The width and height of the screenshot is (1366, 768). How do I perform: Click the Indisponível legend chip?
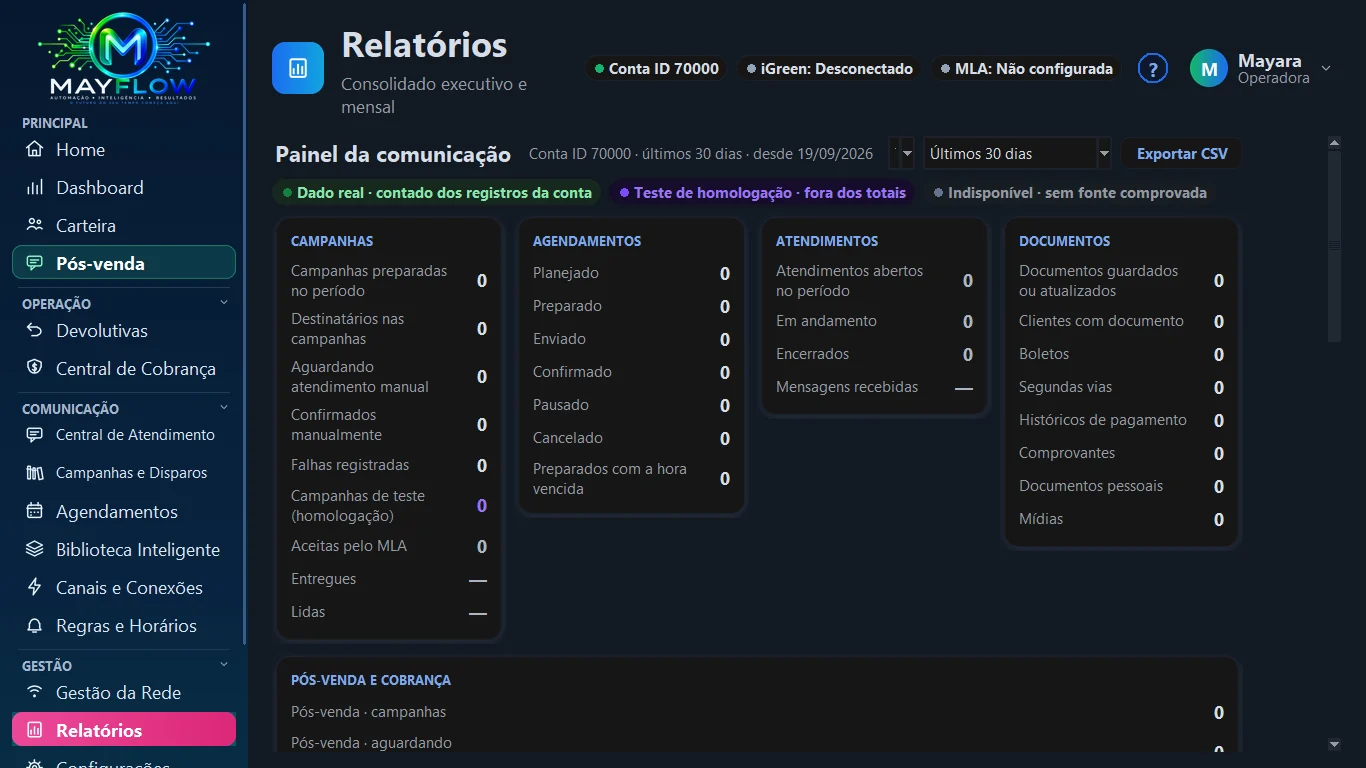click(x=1069, y=193)
